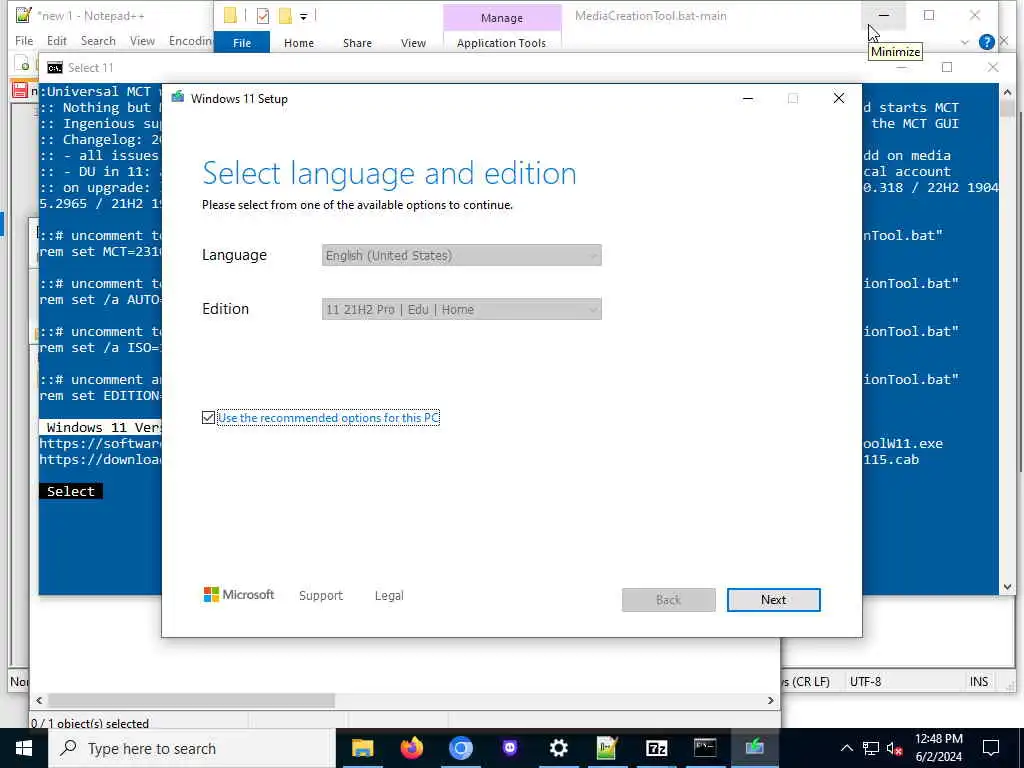Screen dimensions: 1024x768
Task: Click the New Folder icon in Explorer quick access toolbar
Action: coord(285,16)
